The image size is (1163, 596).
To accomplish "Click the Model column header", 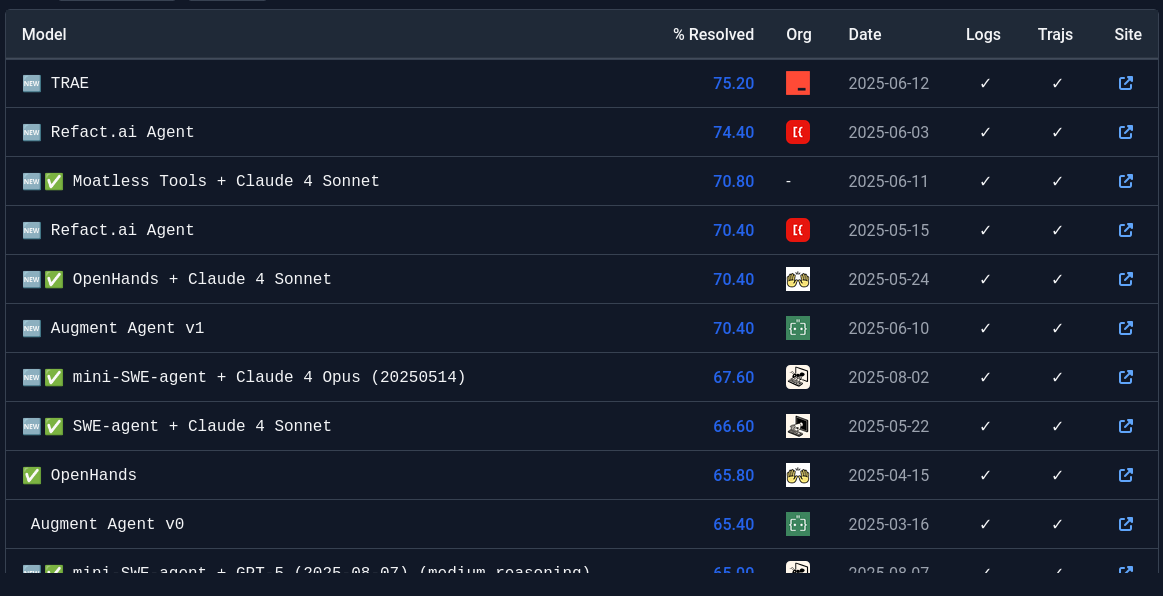I will click(x=44, y=35).
